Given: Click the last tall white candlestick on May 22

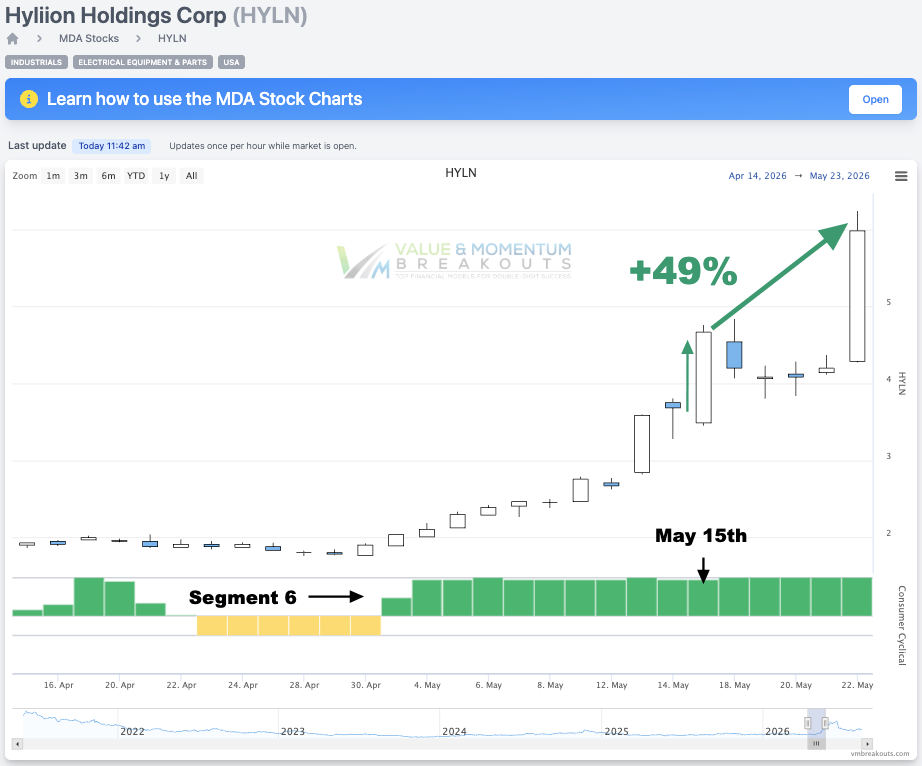Looking at the screenshot, I should point(857,296).
